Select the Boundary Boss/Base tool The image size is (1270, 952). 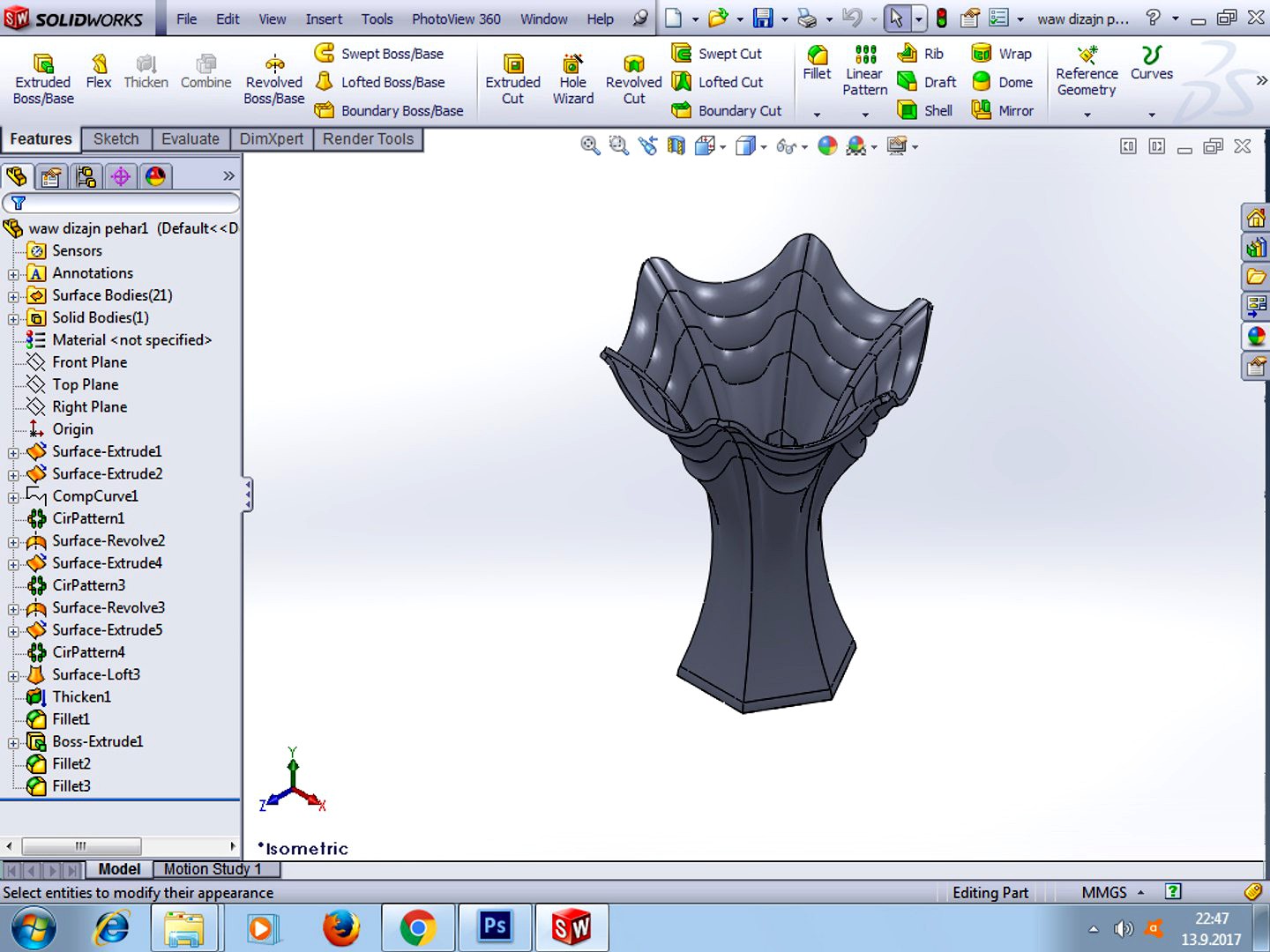point(389,110)
